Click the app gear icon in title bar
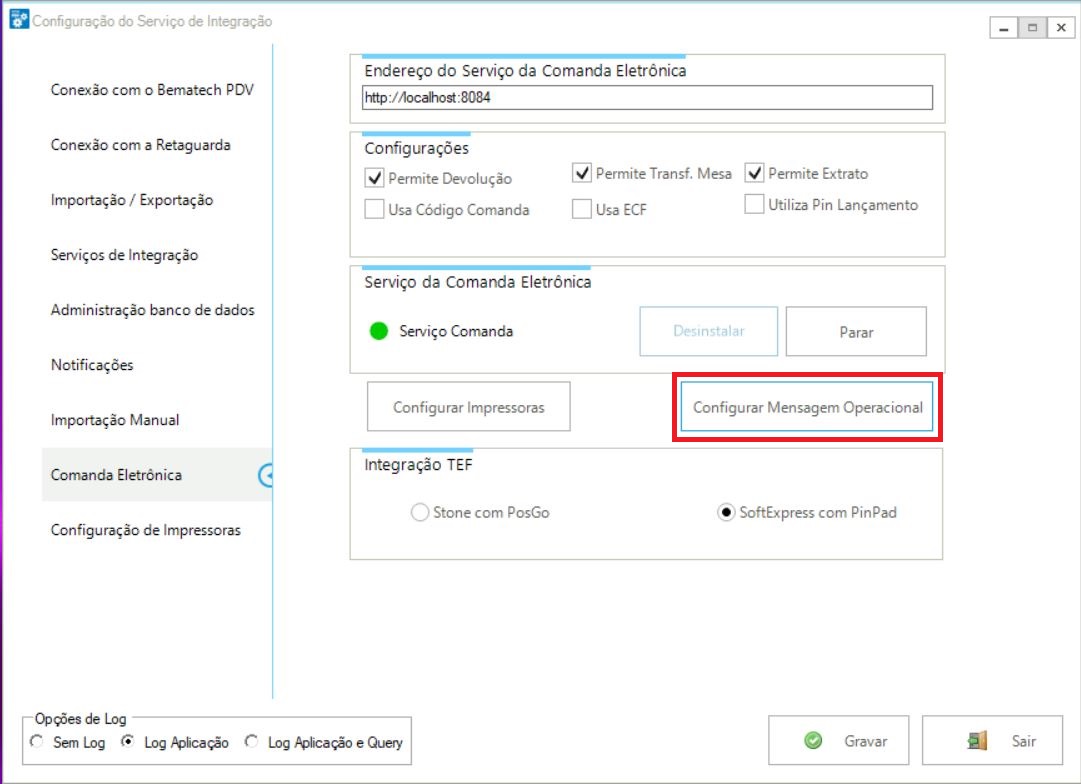This screenshot has height=784, width=1081. (x=19, y=19)
